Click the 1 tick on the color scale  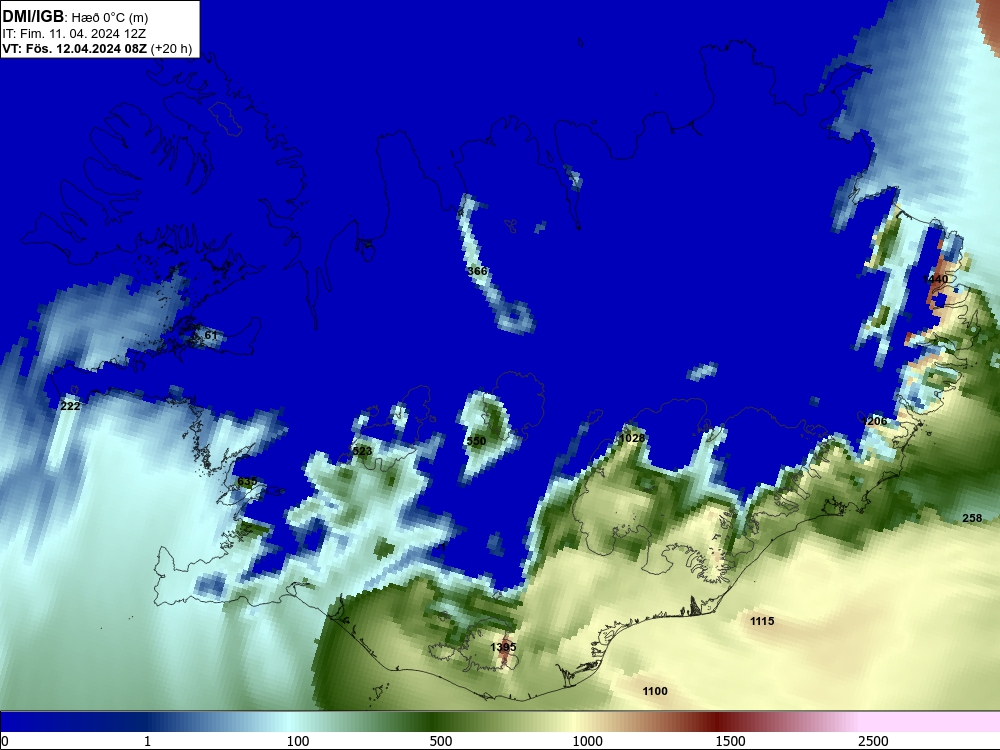pos(147,741)
